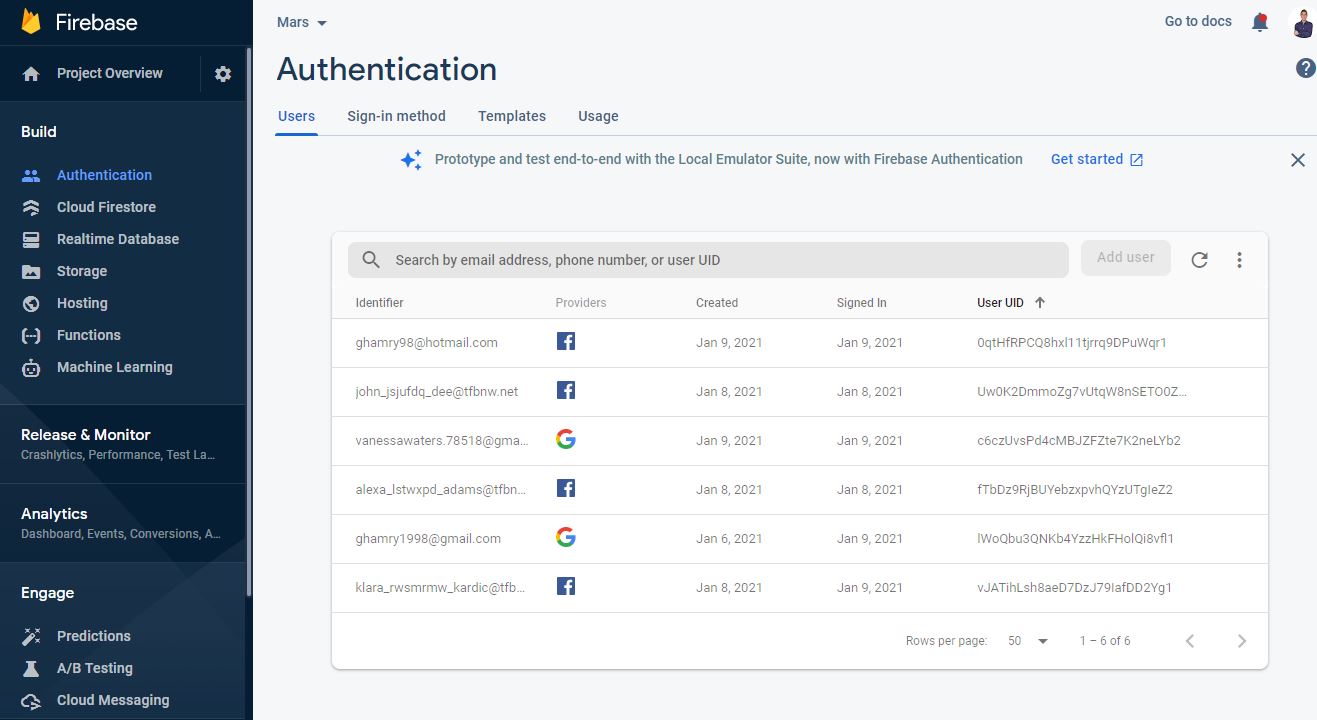Click the Providers column header
The width and height of the screenshot is (1317, 720).
coord(581,303)
